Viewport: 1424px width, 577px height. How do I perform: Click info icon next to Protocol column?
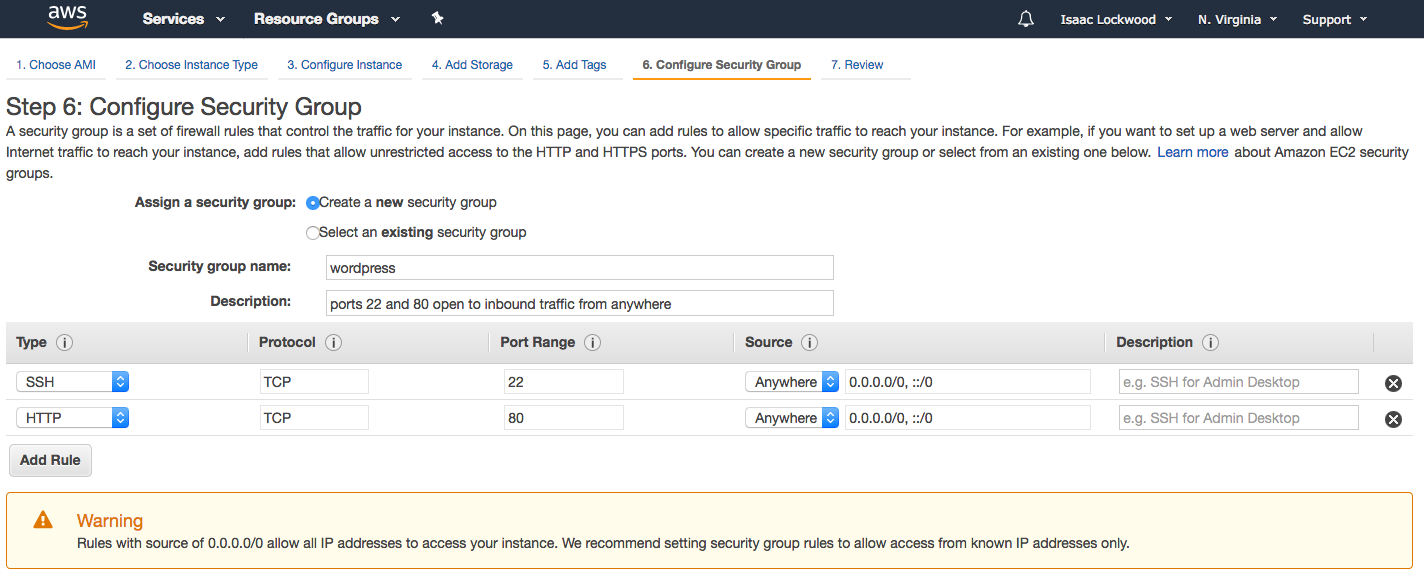pos(334,343)
